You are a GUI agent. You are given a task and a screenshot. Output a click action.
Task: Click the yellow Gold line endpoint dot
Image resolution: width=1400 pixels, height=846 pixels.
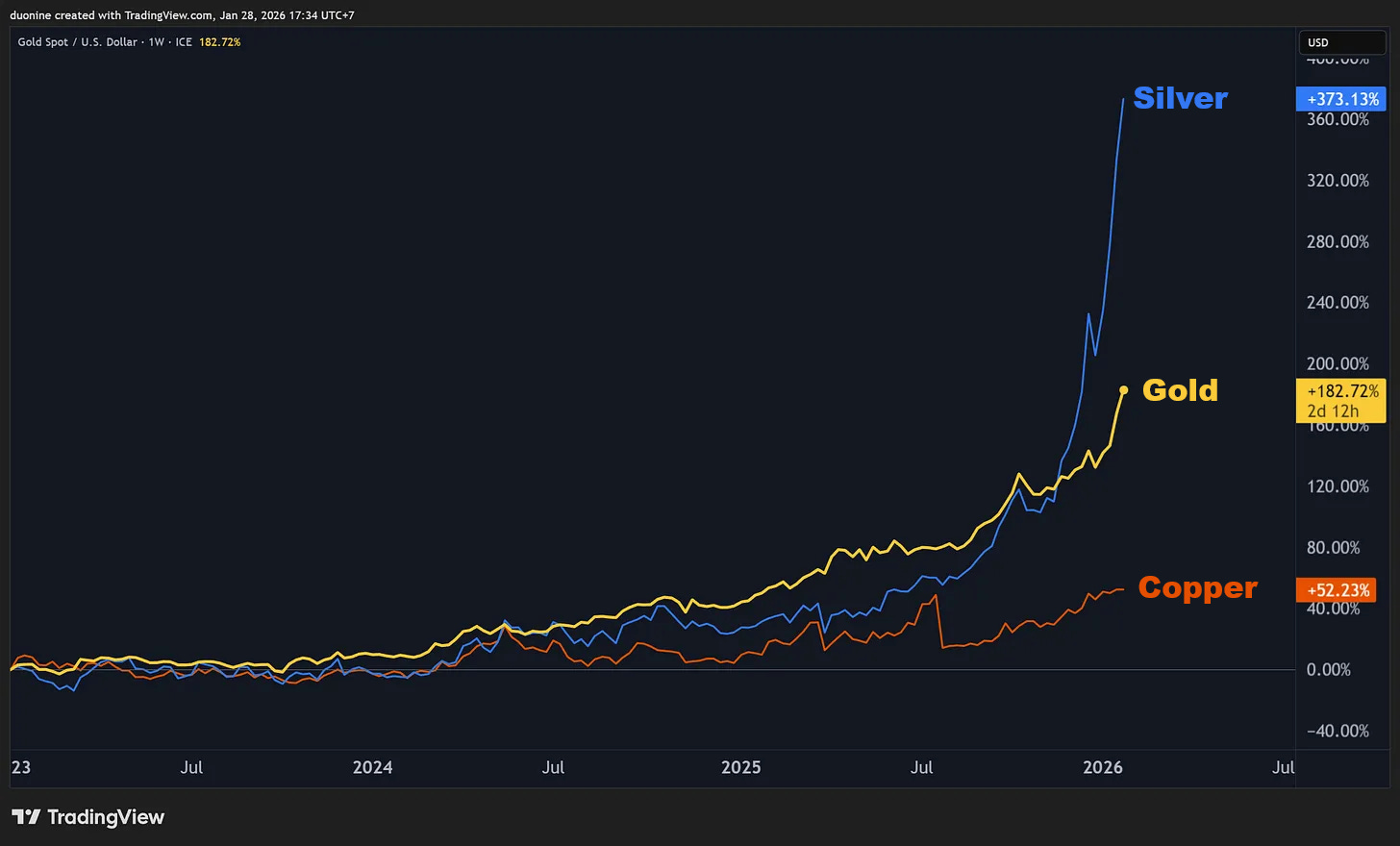(1123, 389)
